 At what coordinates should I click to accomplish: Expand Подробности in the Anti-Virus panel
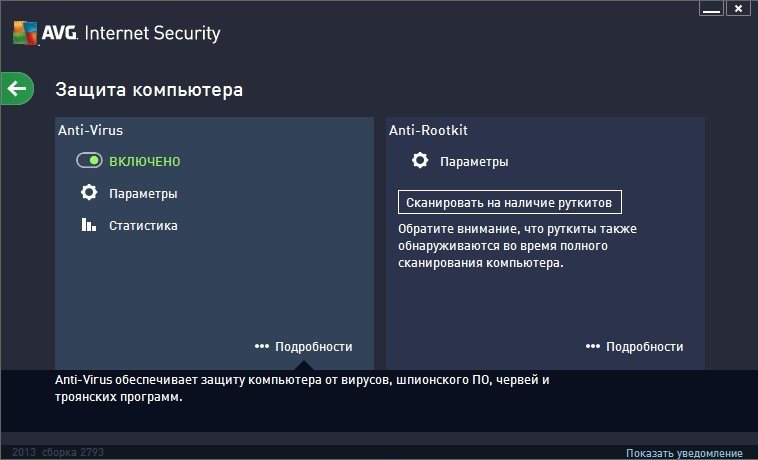(x=313, y=346)
